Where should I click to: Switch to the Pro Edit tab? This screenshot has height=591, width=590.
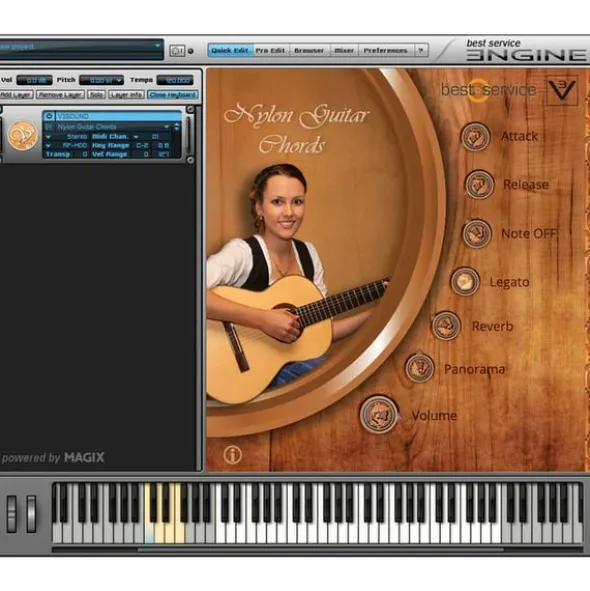coord(270,50)
